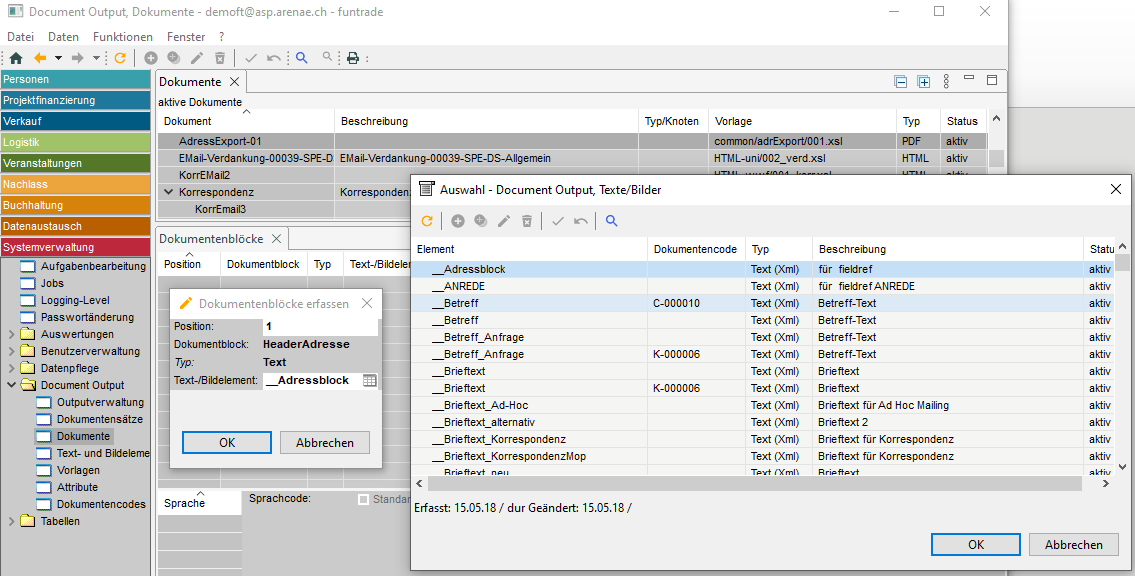Click the orange back arrow
Viewport: 1135px width, 576px height.
pos(40,58)
